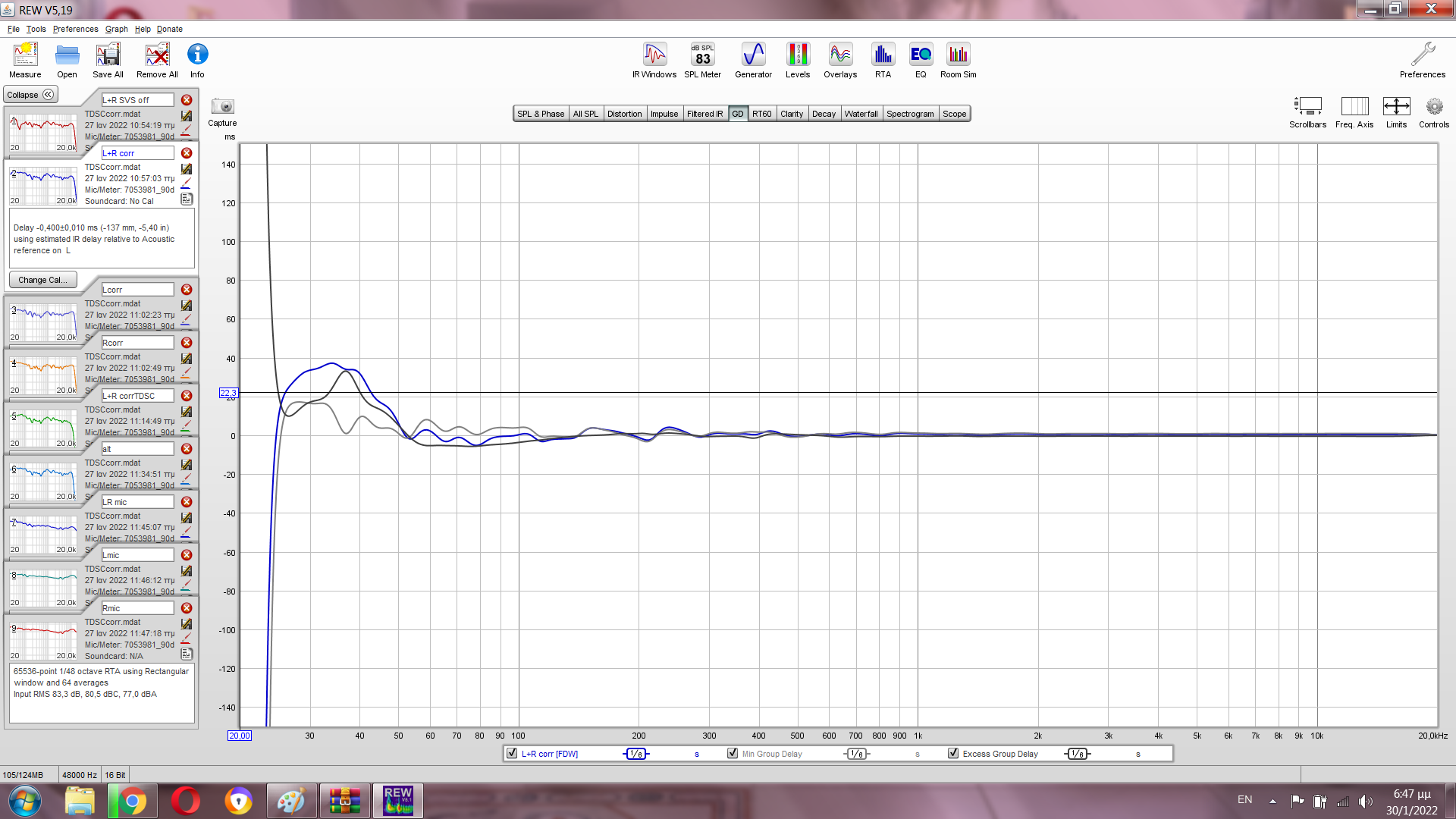Launch the signal Generator
This screenshot has width=1456, height=819.
click(753, 60)
